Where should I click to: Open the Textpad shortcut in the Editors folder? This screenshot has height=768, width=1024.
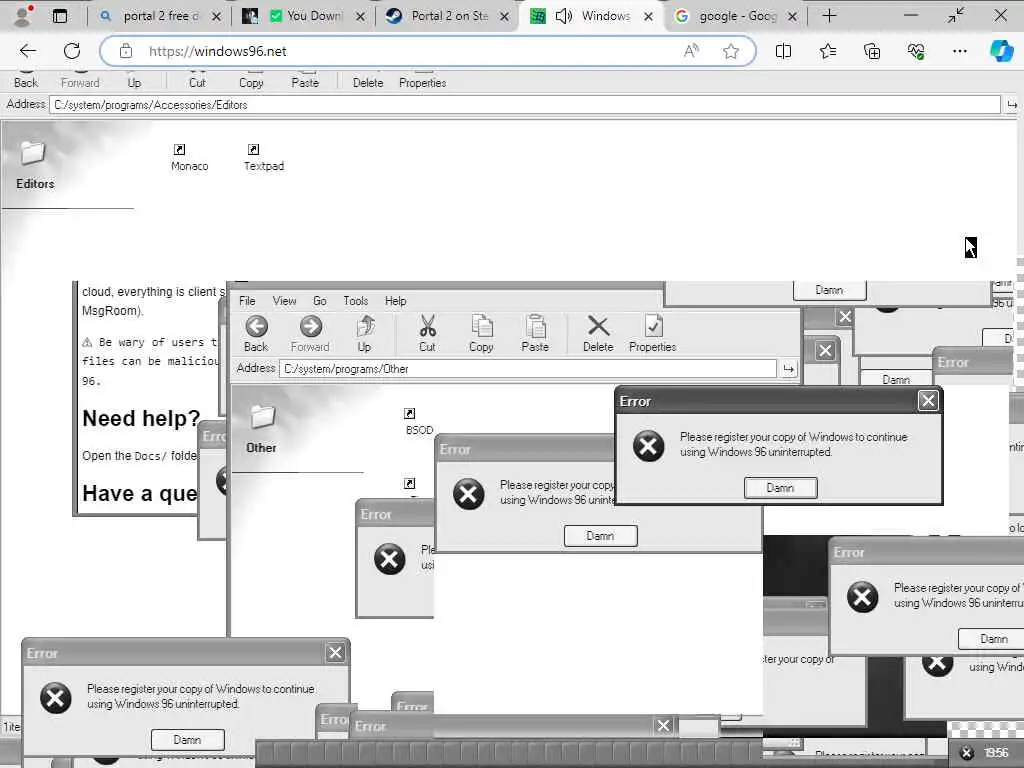(x=264, y=157)
